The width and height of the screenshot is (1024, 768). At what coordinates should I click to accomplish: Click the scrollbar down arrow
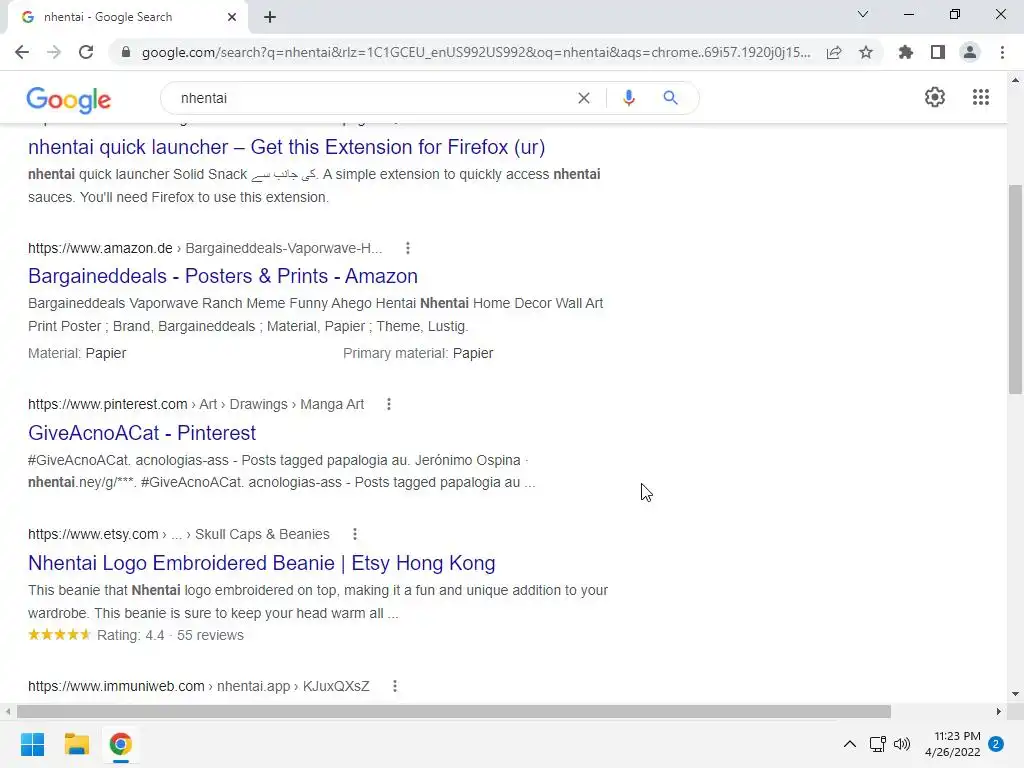(x=1015, y=694)
